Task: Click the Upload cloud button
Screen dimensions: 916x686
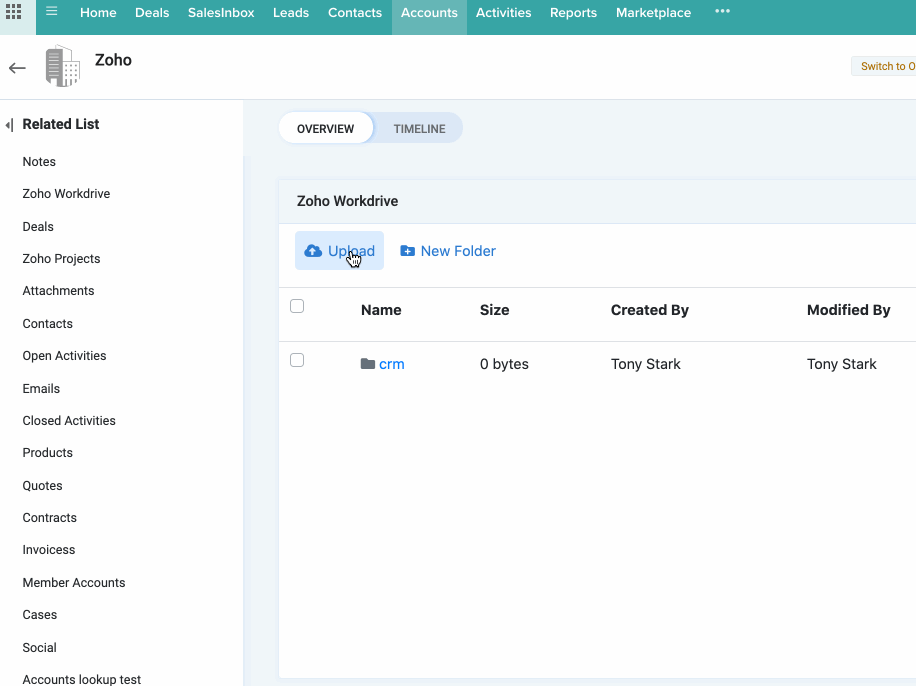Action: click(339, 251)
